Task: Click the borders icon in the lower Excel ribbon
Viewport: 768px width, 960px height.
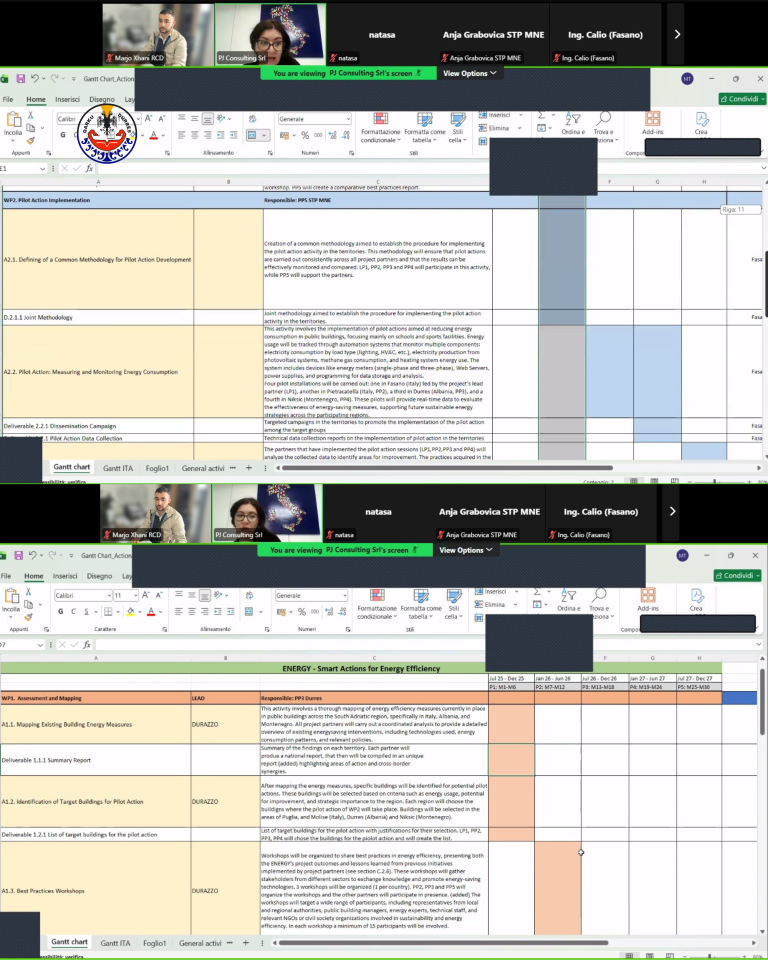Action: (108, 611)
